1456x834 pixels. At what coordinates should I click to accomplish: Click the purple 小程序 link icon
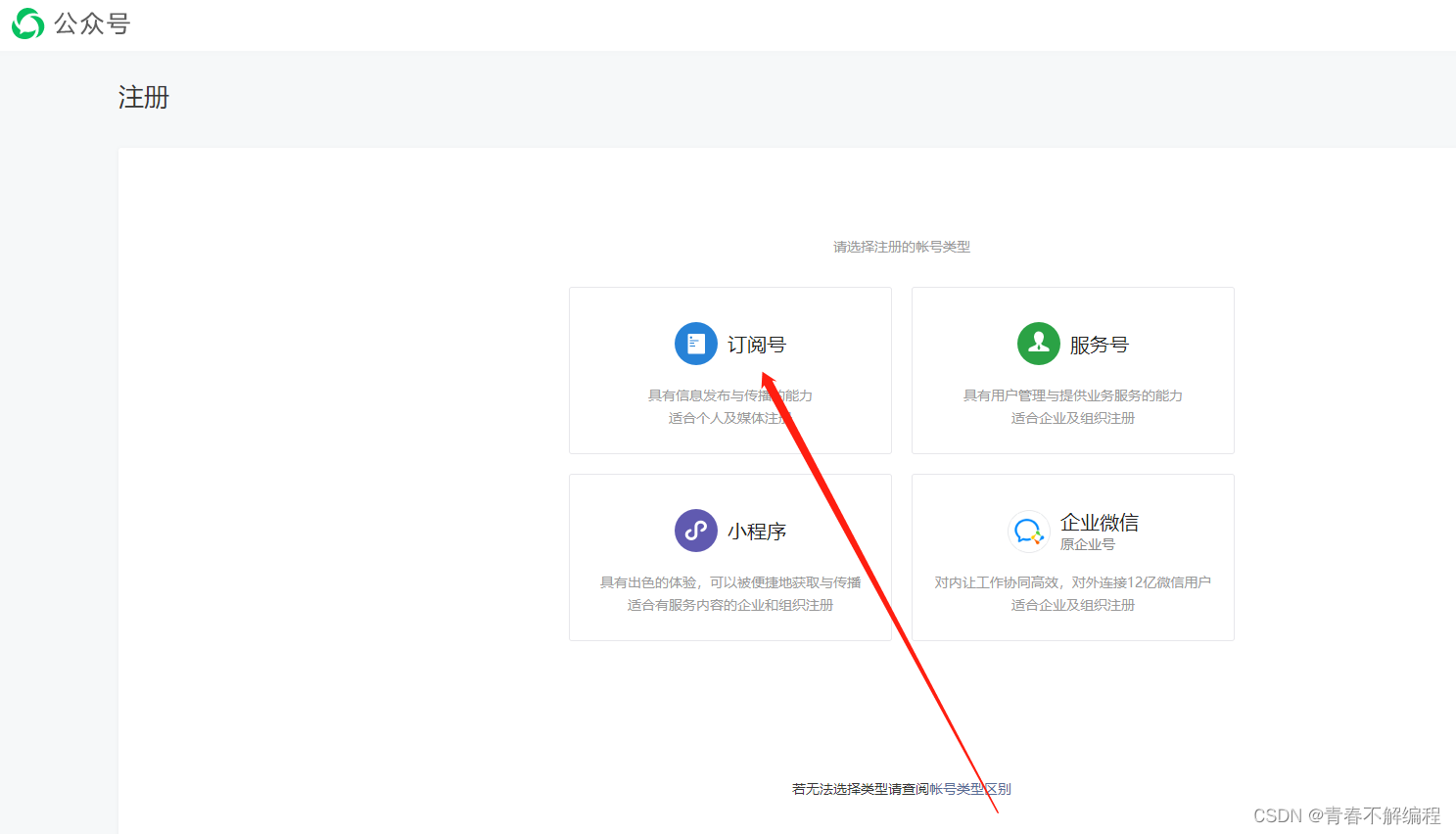696,531
